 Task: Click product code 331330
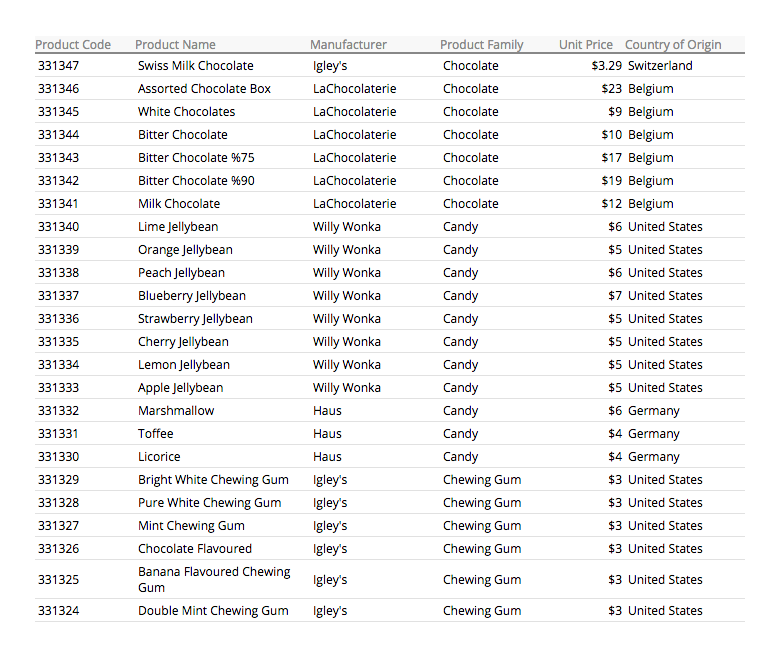coord(59,457)
